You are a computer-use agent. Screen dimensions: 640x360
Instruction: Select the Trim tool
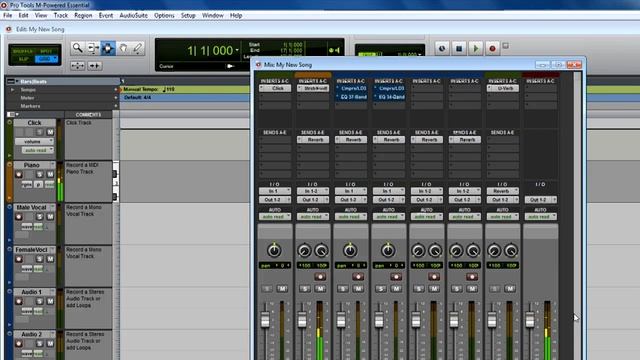tap(93, 48)
